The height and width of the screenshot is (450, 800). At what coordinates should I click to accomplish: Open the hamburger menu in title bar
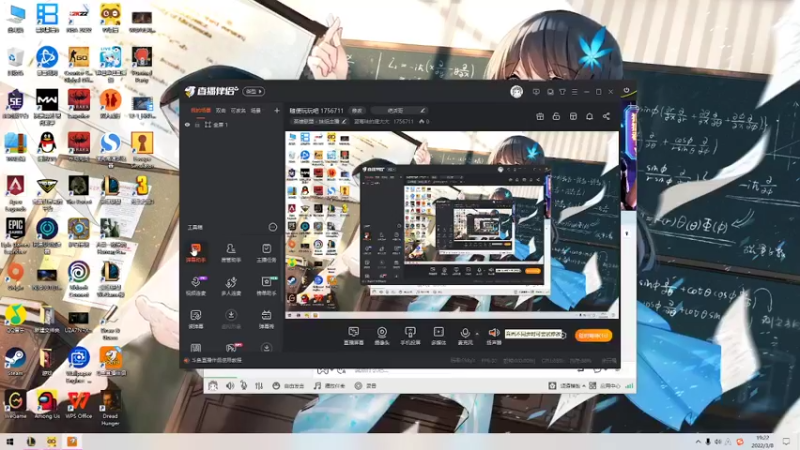coord(574,92)
